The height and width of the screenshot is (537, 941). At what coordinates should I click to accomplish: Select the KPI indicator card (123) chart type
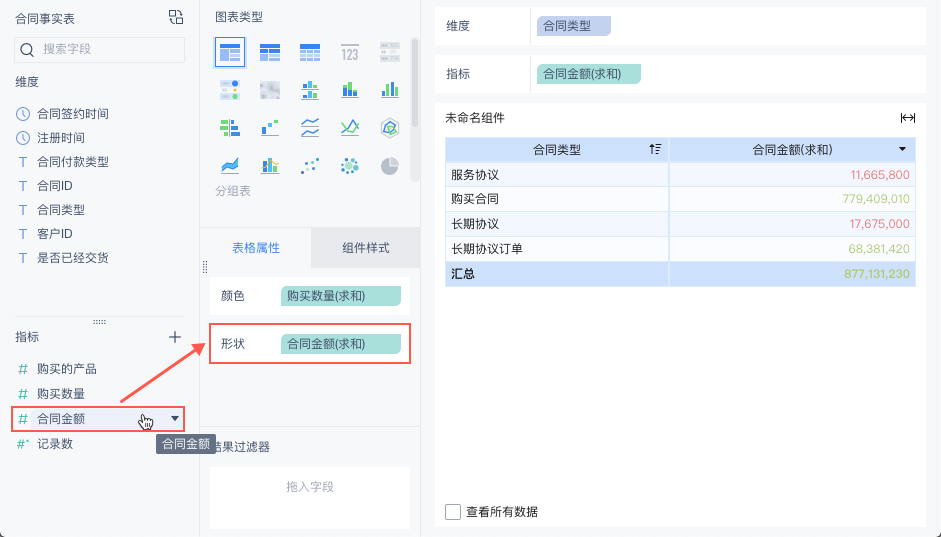[350, 53]
